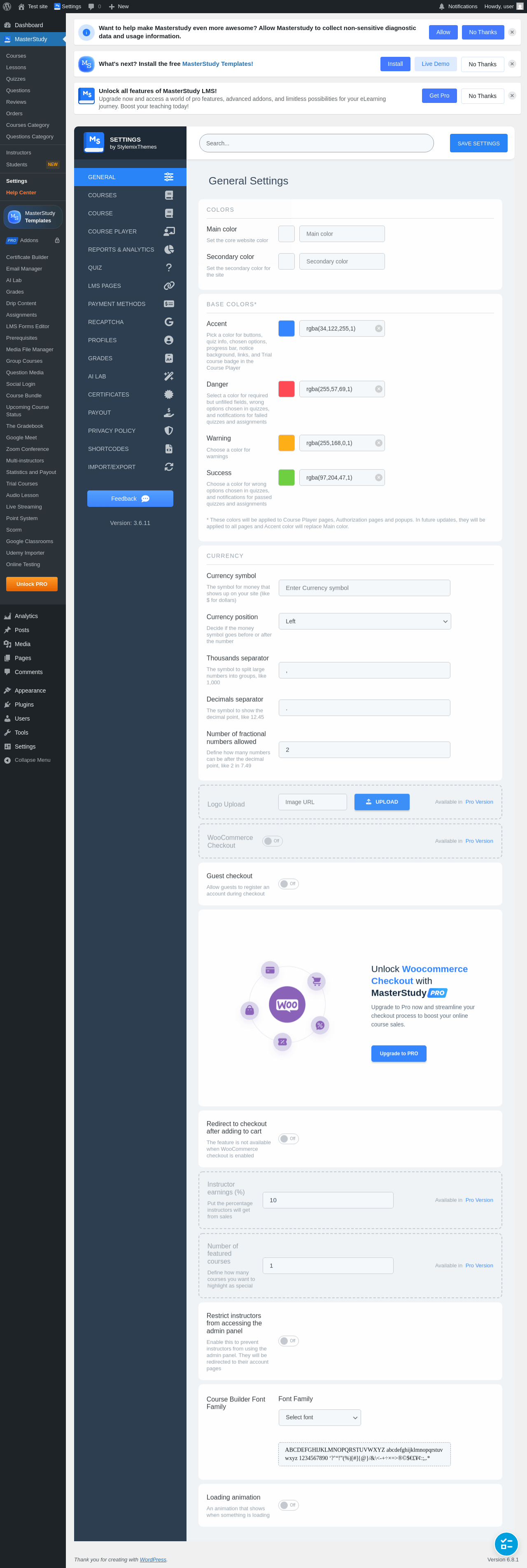Click the Courses book icon in settings
Screen dimensions: 527x1568
168,196
